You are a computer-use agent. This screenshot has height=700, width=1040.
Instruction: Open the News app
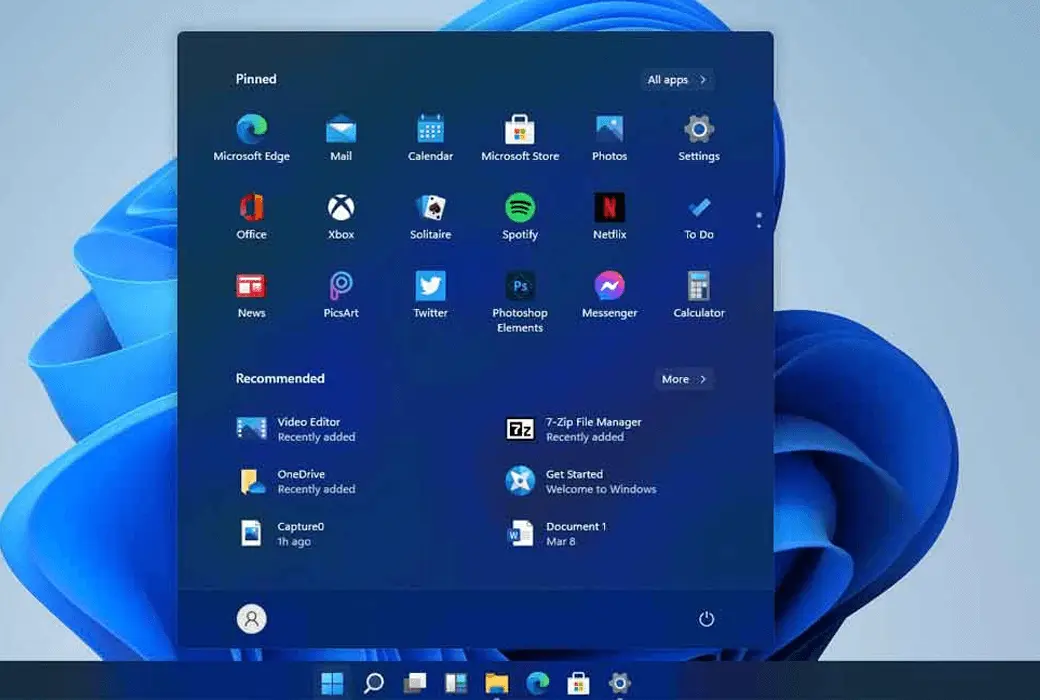point(251,295)
